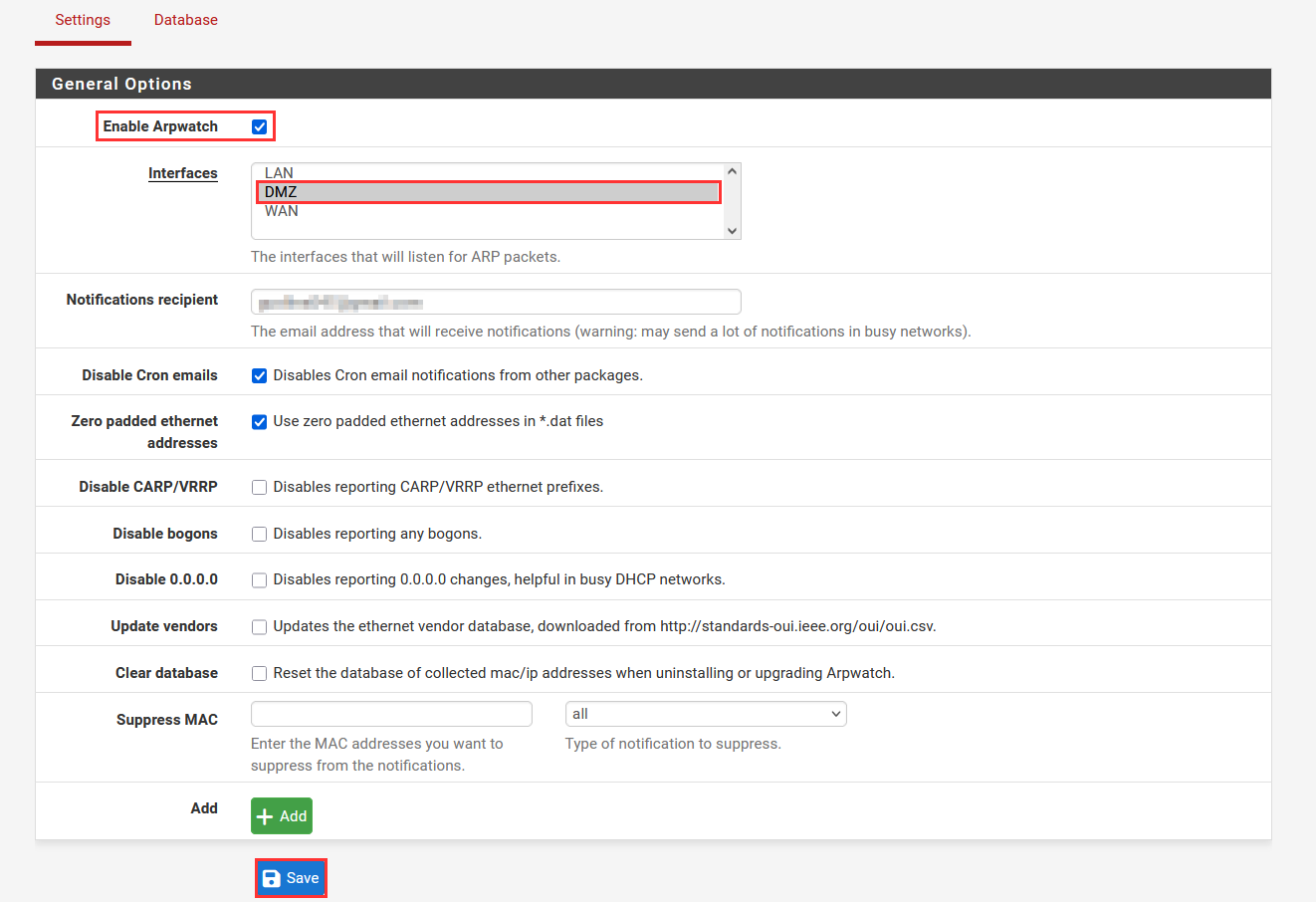Uncheck Zero padded ethernet addresses option
This screenshot has height=902, width=1316.
(260, 422)
